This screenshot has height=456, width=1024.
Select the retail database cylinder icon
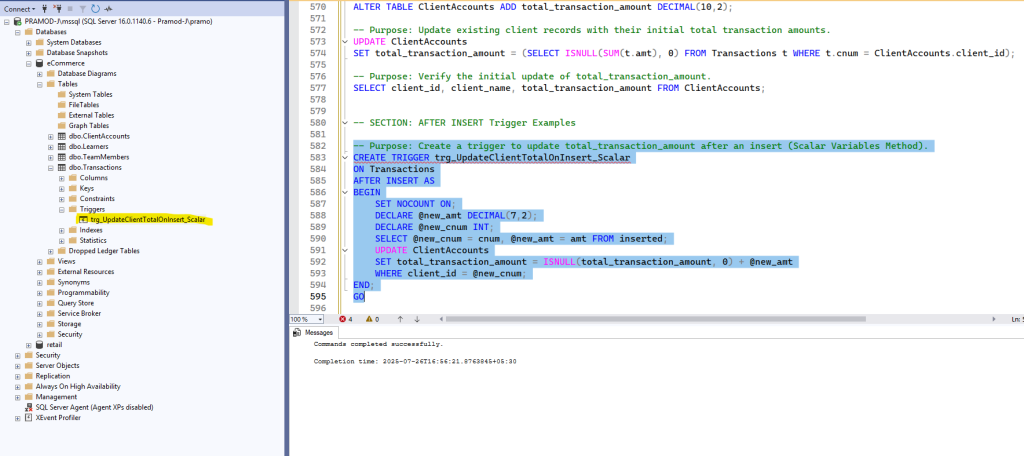pyautogui.click(x=39, y=345)
